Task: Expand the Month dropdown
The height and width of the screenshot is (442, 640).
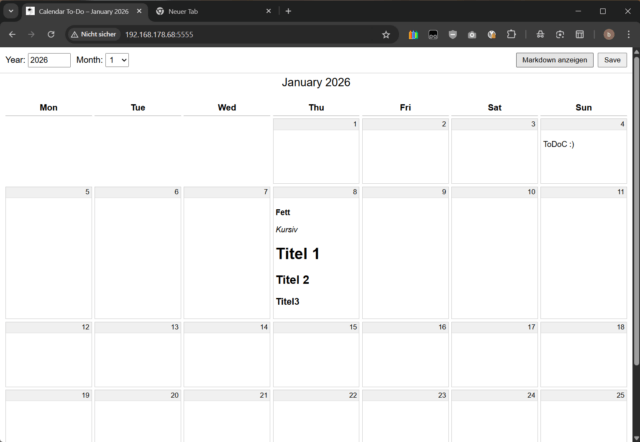Action: 117,60
